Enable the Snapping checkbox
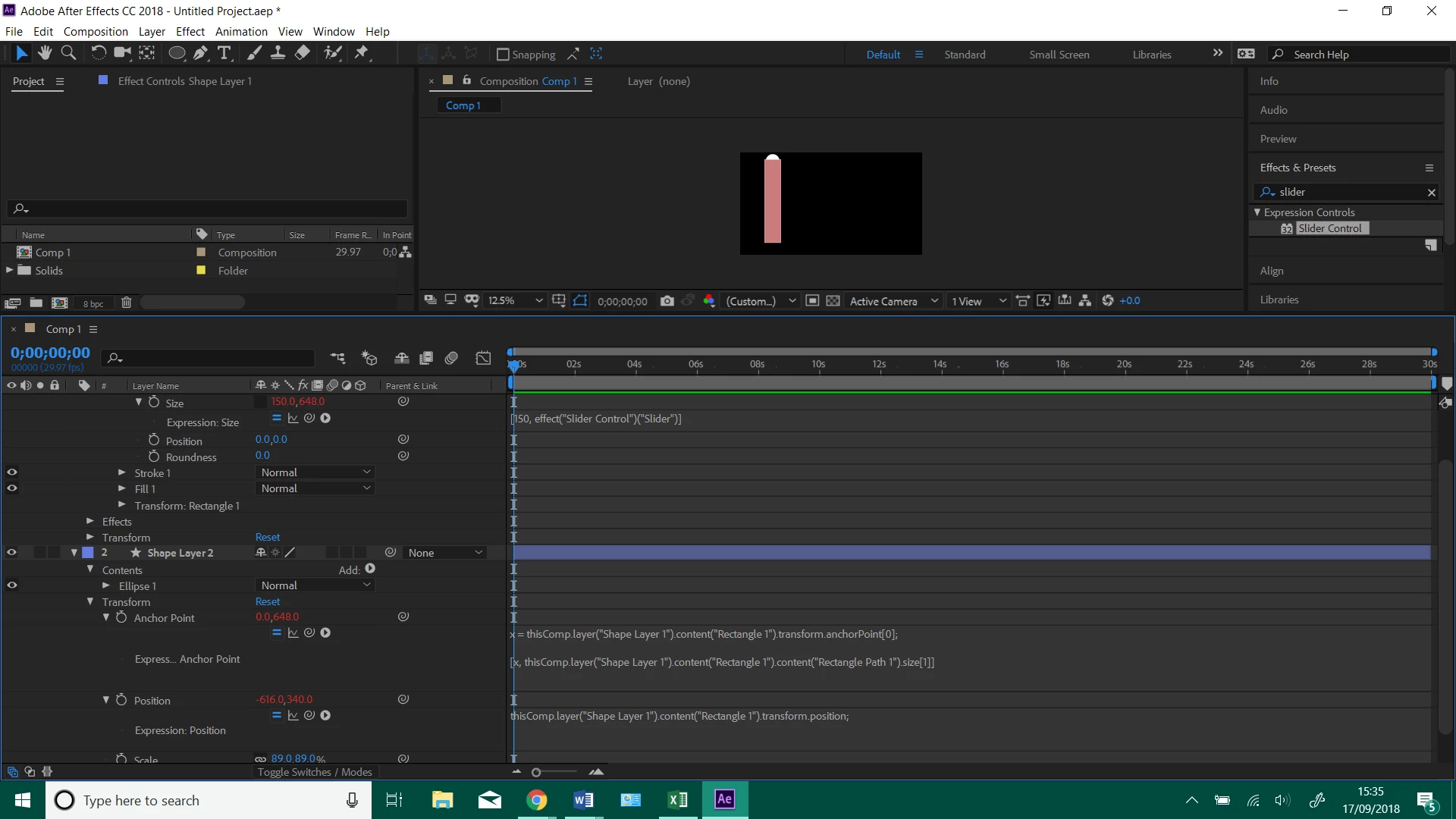The height and width of the screenshot is (819, 1456). pos(503,55)
